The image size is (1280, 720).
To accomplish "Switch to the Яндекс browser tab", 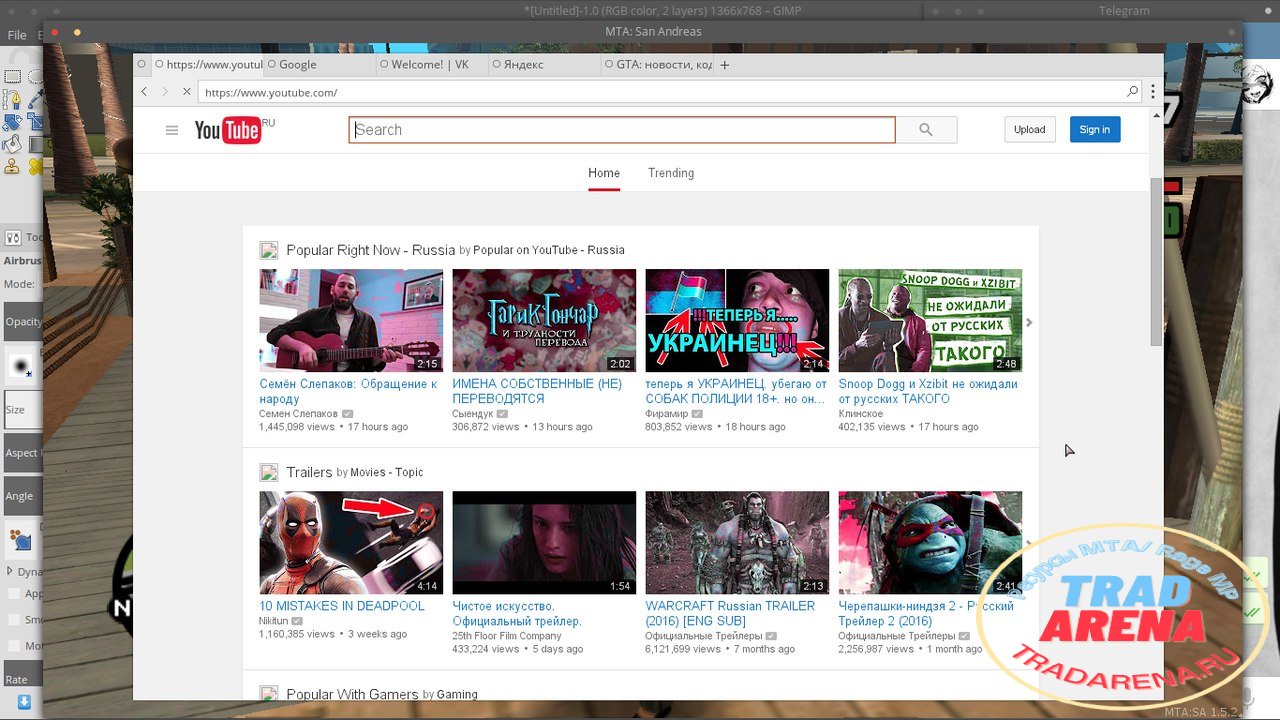I will pos(545,65).
